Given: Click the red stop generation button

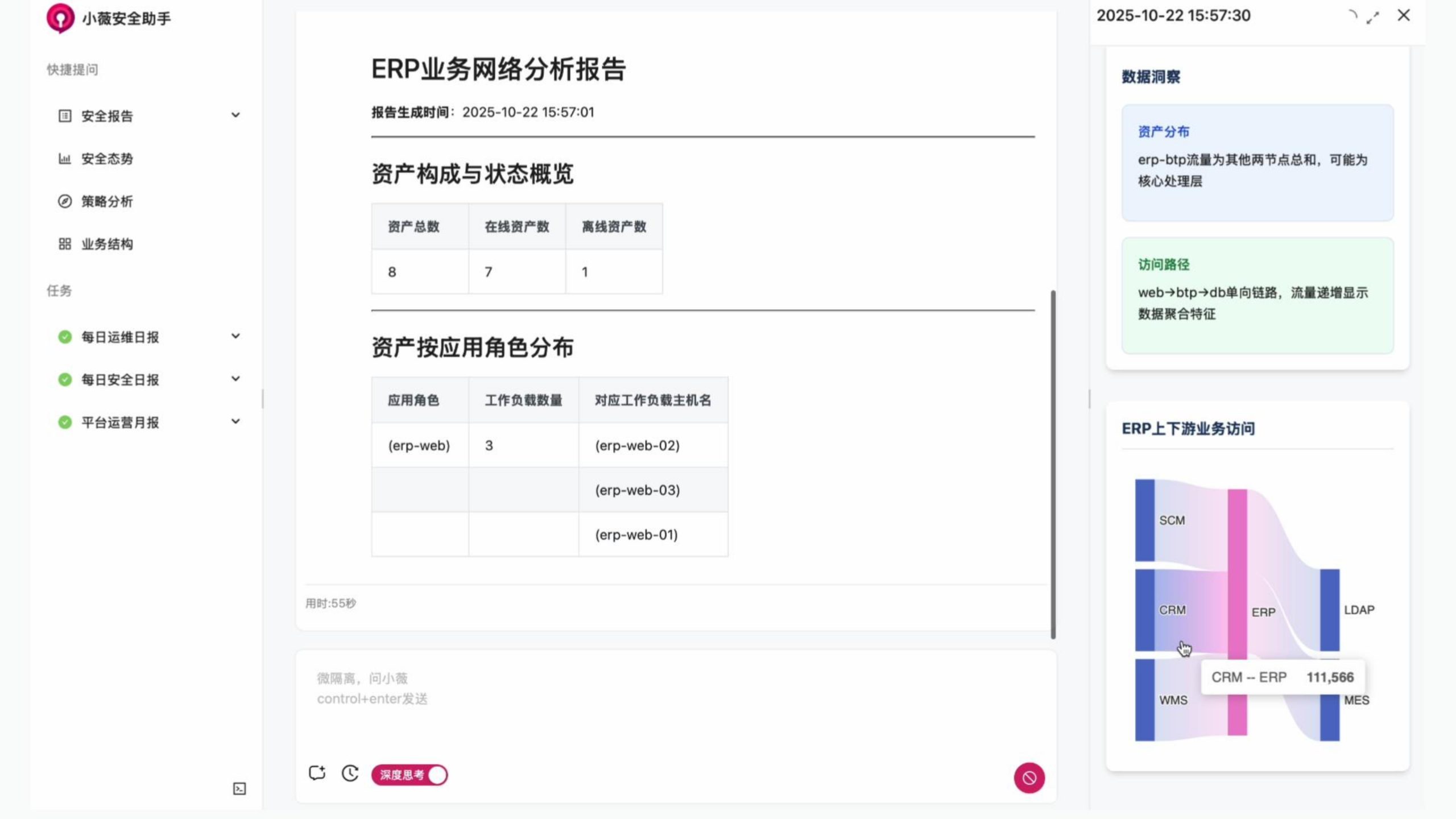Looking at the screenshot, I should point(1029,777).
